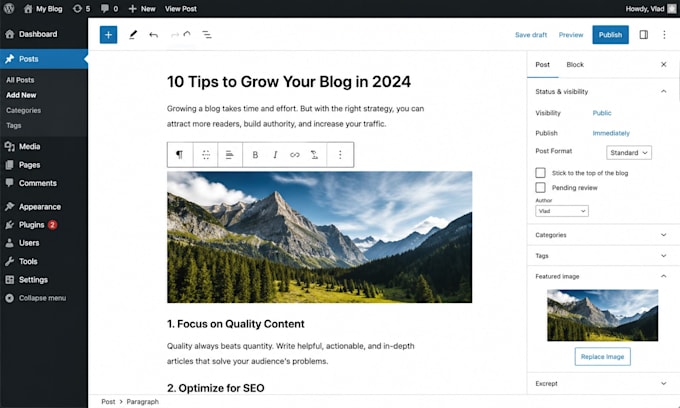Screen dimensions: 680x408
Task: Open the My Blog site link
Action: click(x=43, y=9)
